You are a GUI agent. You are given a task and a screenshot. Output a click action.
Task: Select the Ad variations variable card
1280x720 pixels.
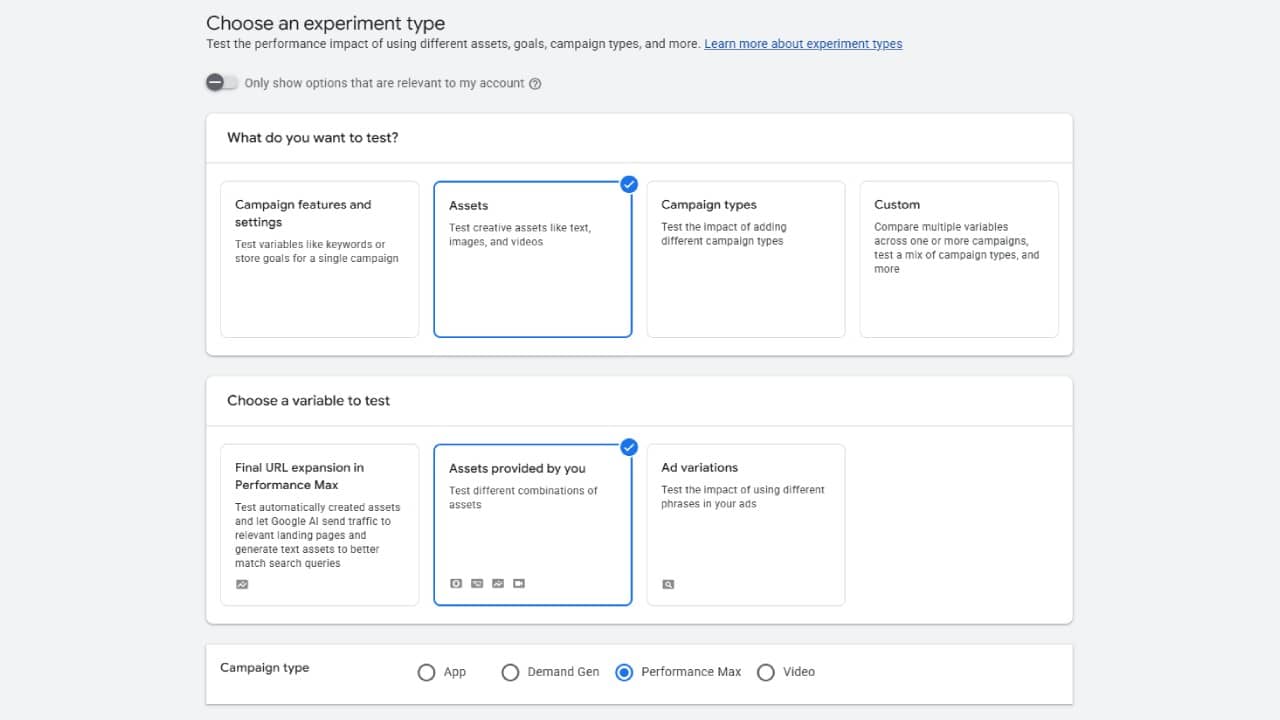[x=746, y=525]
